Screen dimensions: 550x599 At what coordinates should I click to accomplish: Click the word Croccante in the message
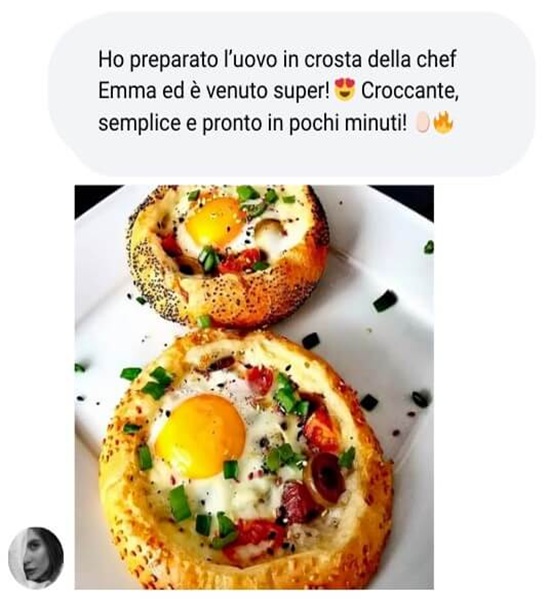point(410,91)
